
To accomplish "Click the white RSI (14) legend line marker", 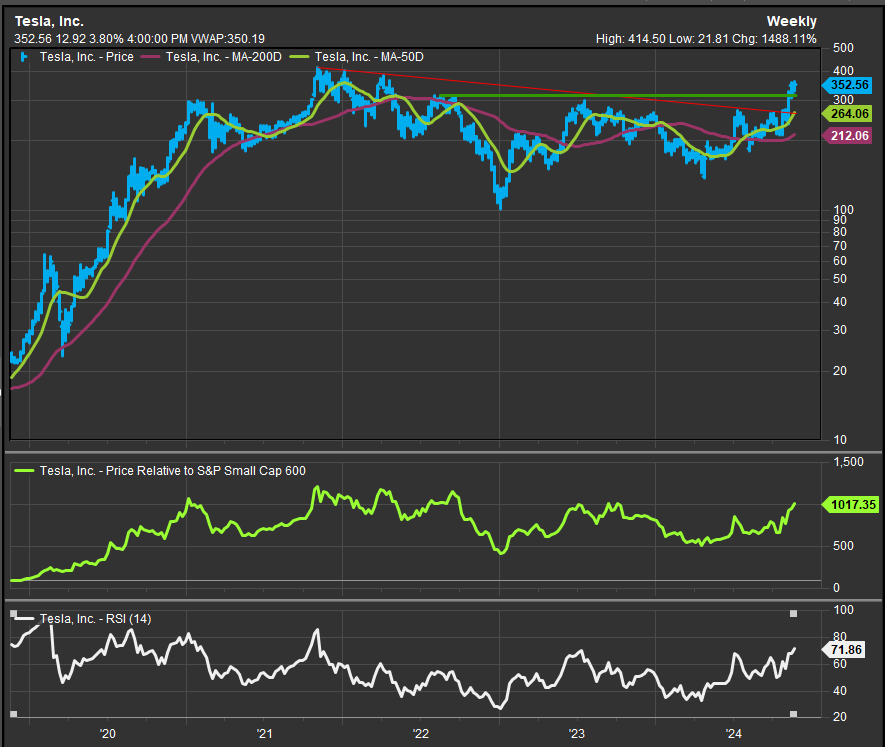I will tap(24, 619).
